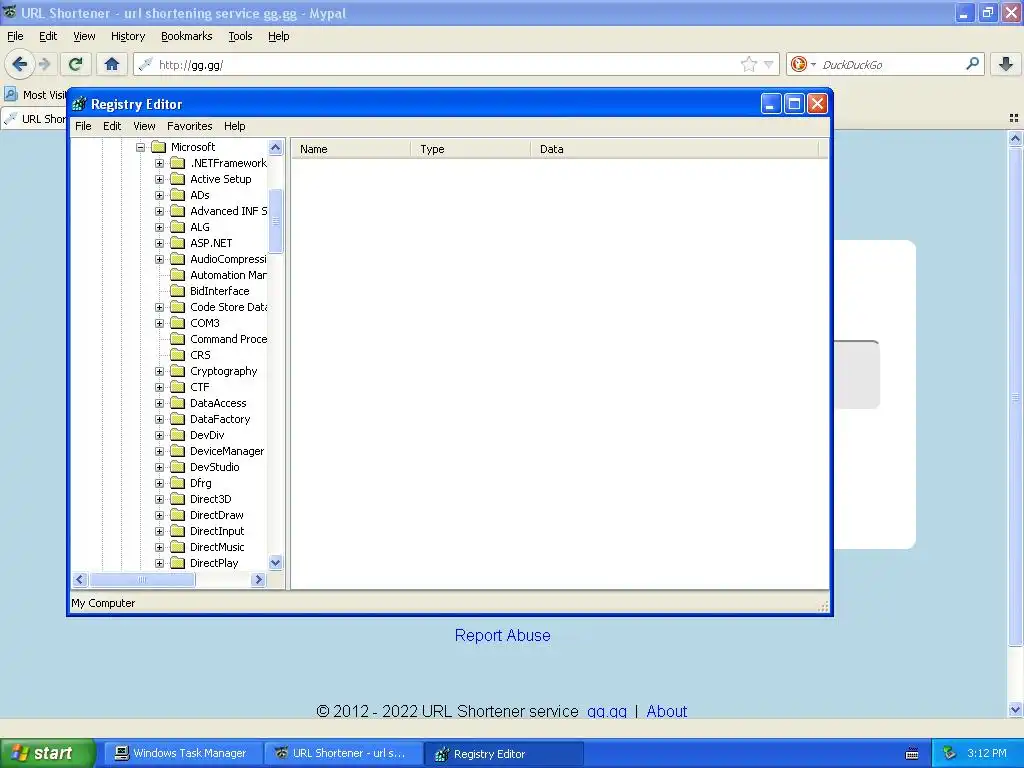Click registry tree horizontal scroll left arrow
This screenshot has height=768, width=1024.
pyautogui.click(x=80, y=579)
